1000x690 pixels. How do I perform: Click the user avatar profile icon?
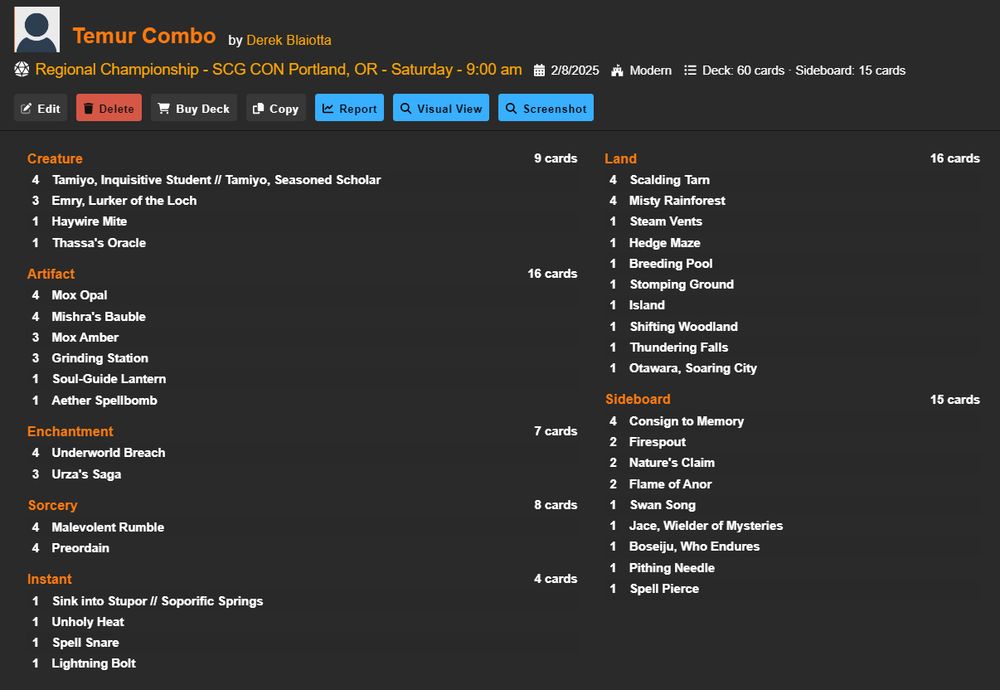[37, 29]
